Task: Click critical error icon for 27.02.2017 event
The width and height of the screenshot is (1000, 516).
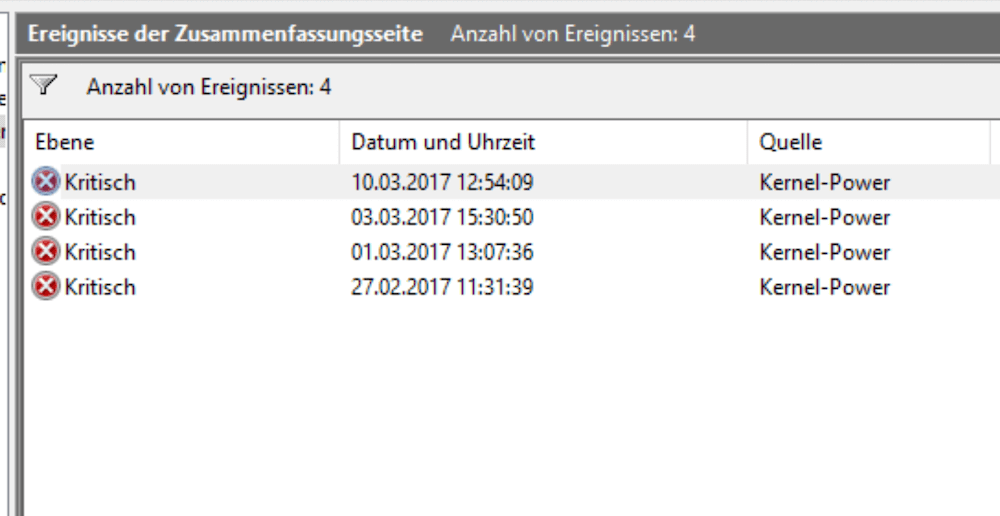Action: coord(45,286)
